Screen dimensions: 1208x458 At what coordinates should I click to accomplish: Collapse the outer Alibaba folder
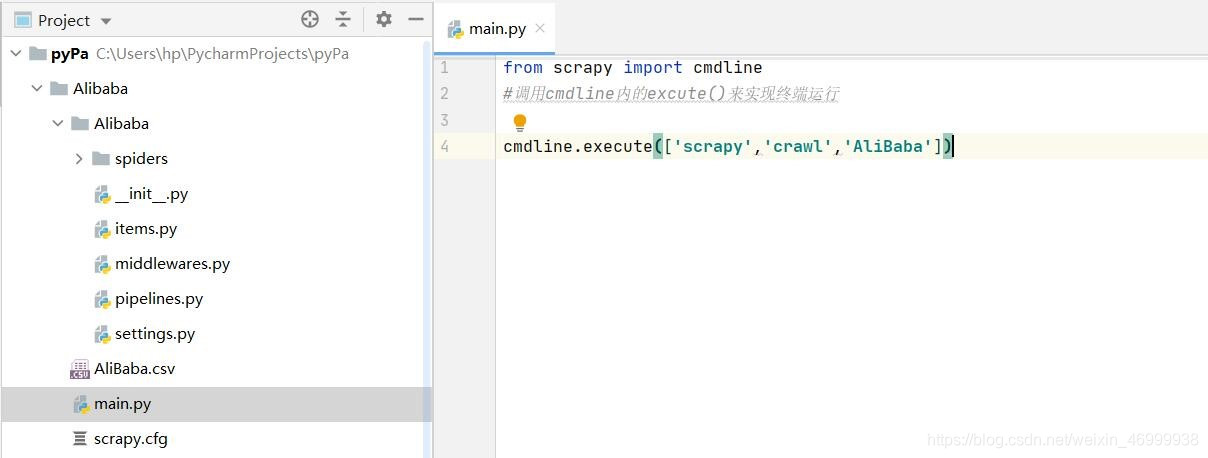[x=37, y=89]
